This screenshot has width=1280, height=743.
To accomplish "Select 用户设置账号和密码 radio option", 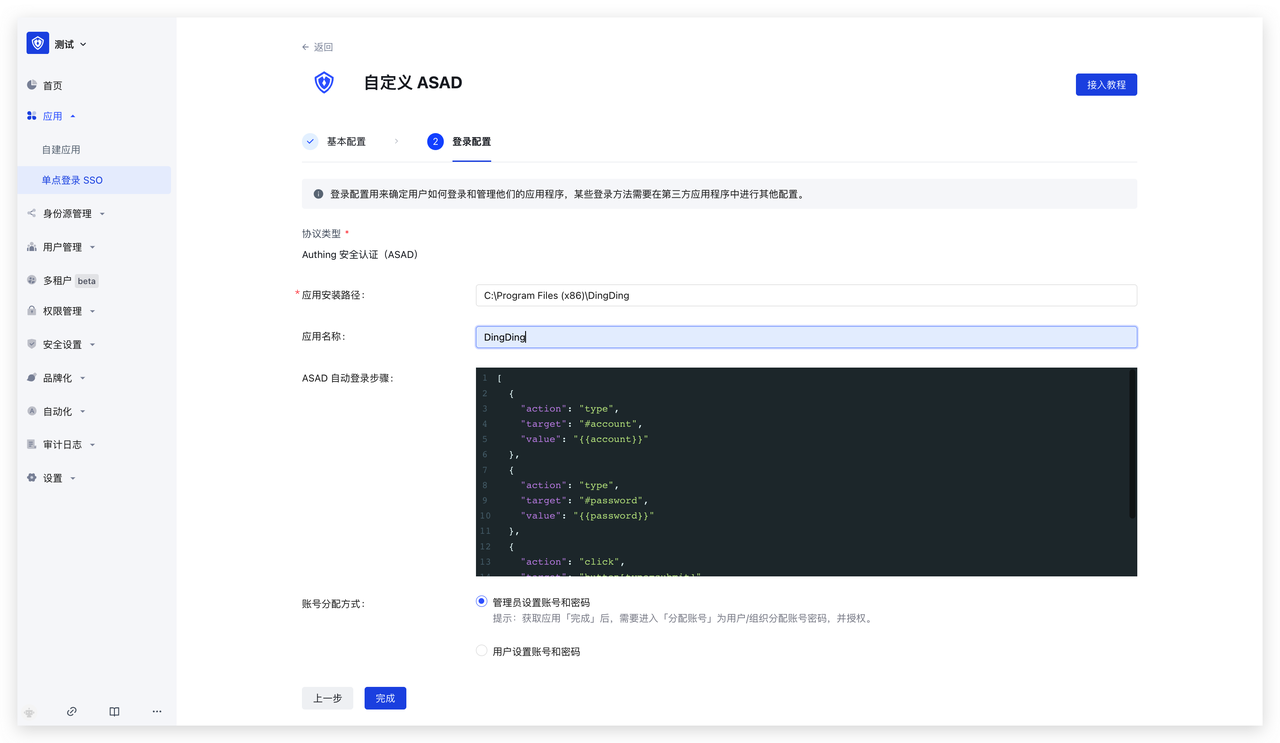I will tap(482, 651).
